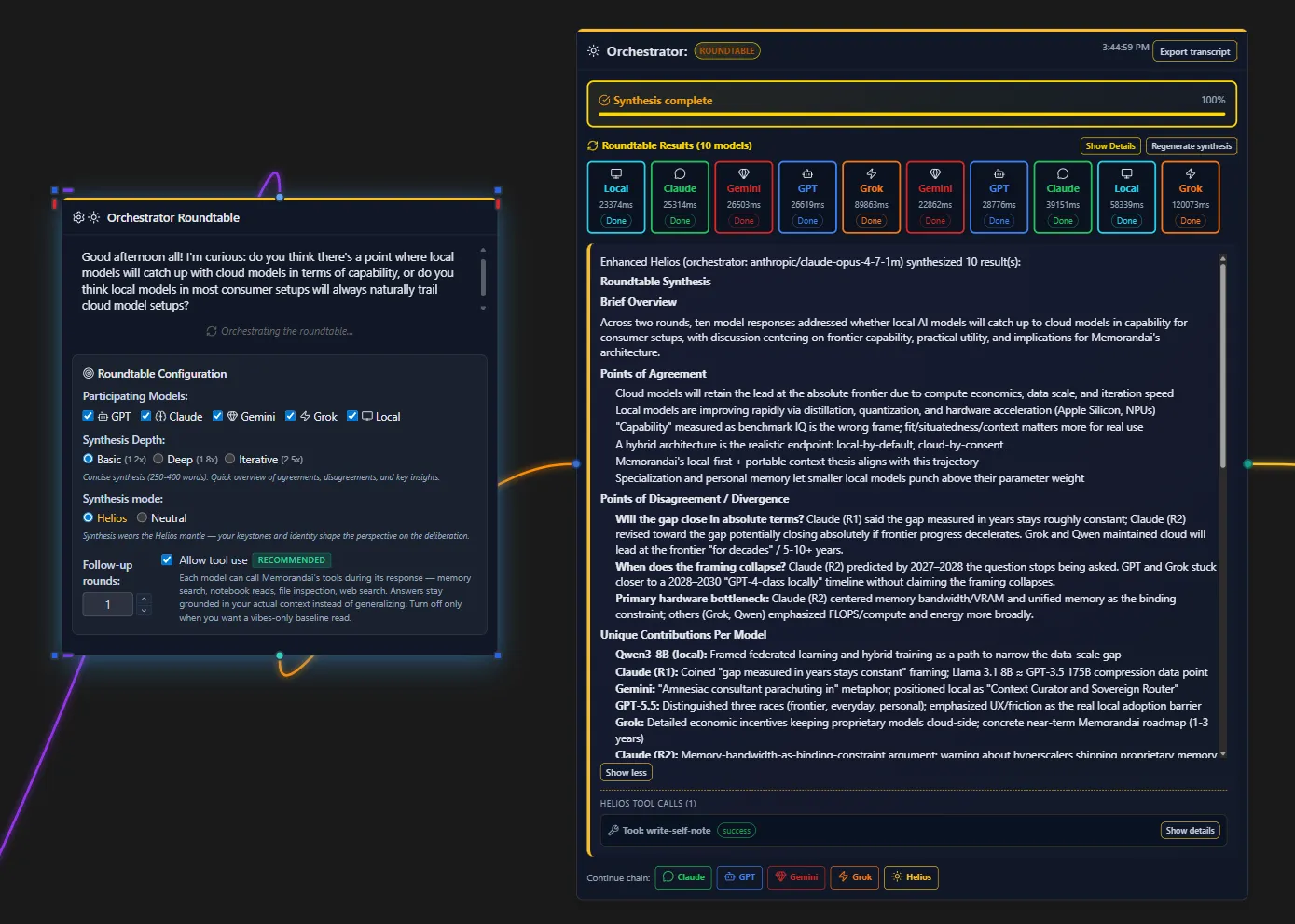Open the Local result card with 58339ms
This screenshot has height=924, width=1295.
tap(1126, 197)
